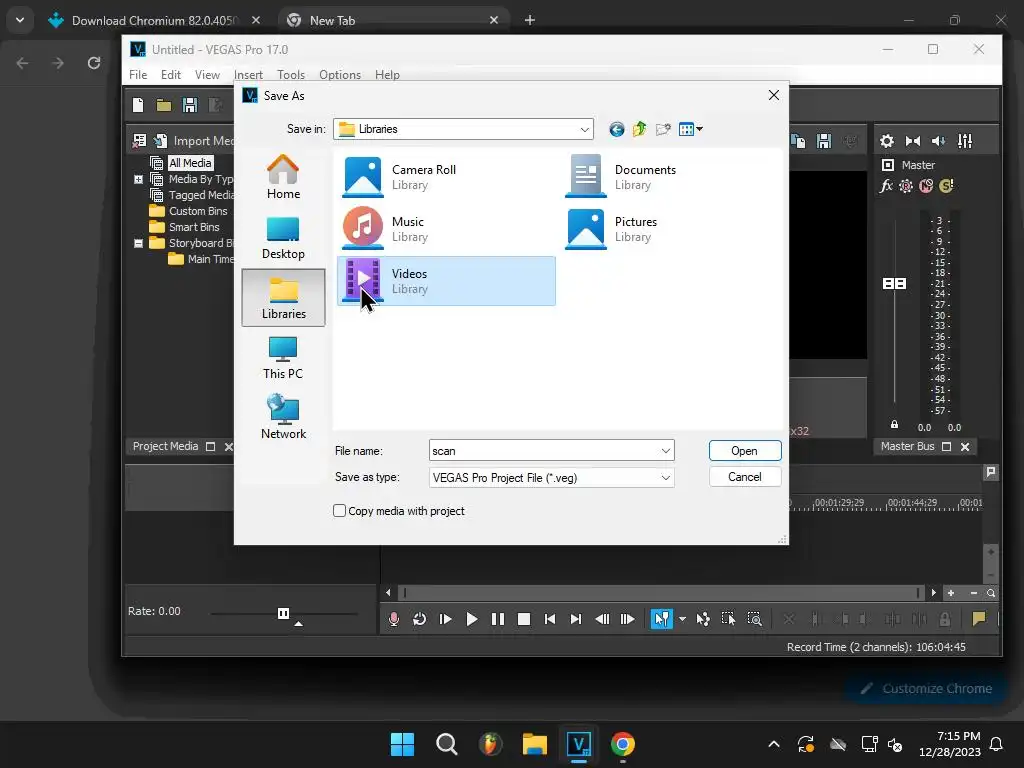Click the Record microphone button
The height and width of the screenshot is (768, 1024).
394,619
